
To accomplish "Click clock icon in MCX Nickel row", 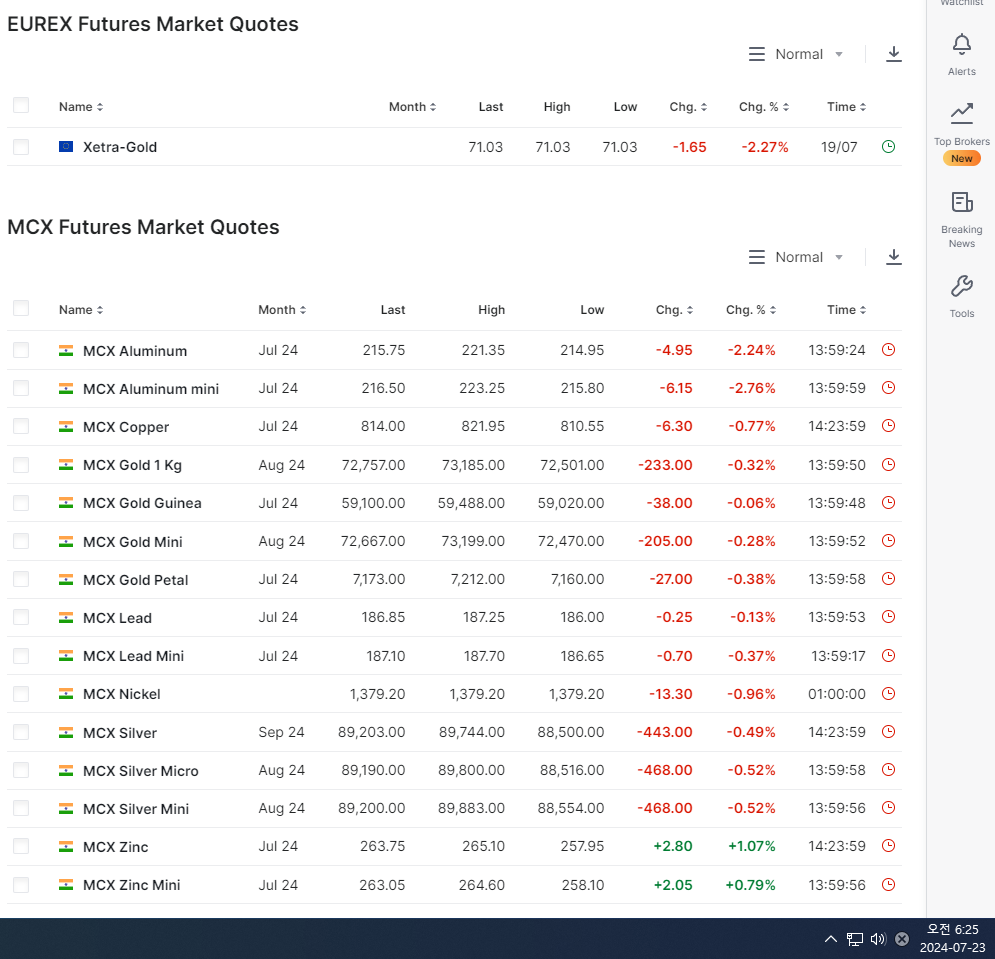I will 888,694.
